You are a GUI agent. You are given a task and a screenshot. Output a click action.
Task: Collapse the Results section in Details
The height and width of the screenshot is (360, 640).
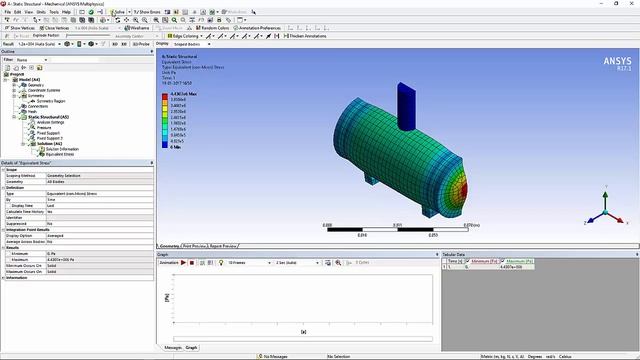tap(3, 248)
